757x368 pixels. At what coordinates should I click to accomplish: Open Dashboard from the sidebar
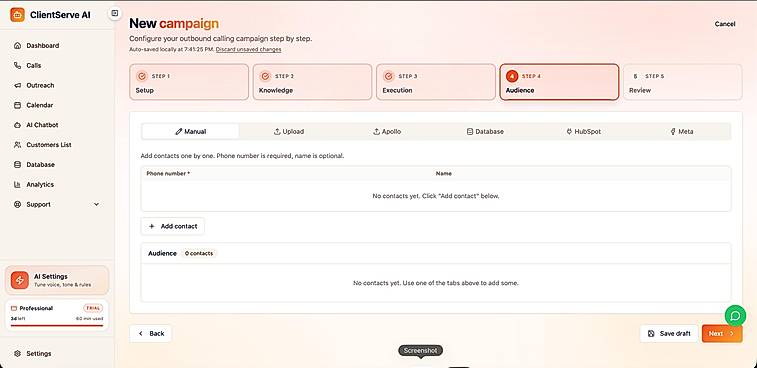57,45
